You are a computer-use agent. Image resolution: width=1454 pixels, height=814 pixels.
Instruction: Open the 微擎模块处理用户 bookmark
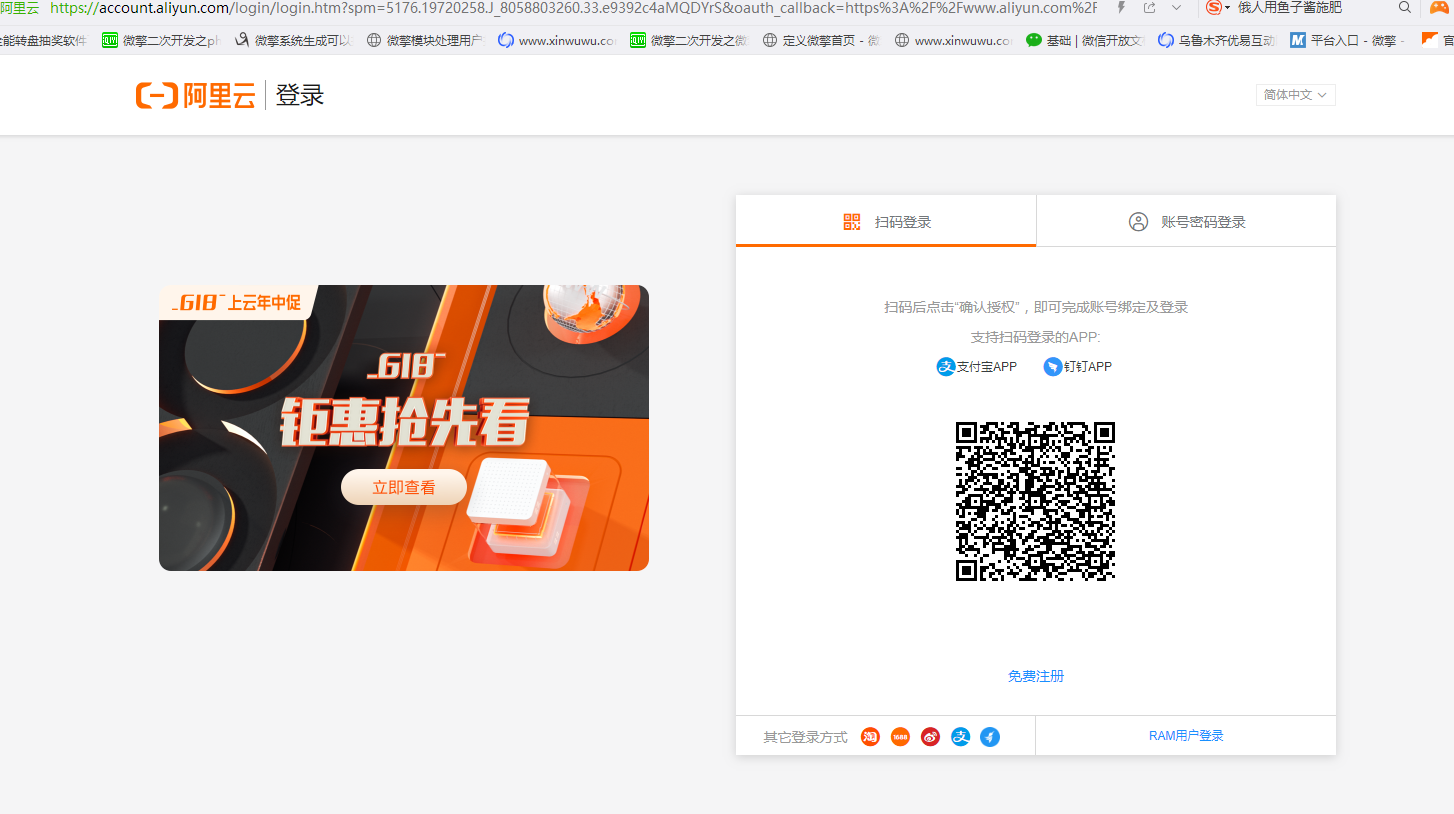[x=425, y=41]
